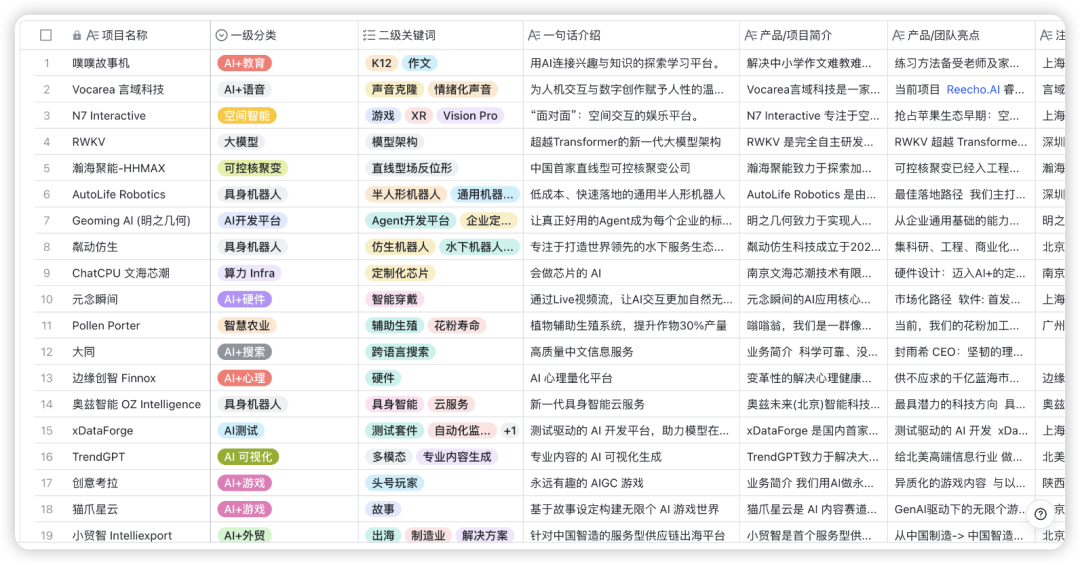Click the 大模型 tag for RWKV
The image size is (1080, 564).
tap(241, 142)
